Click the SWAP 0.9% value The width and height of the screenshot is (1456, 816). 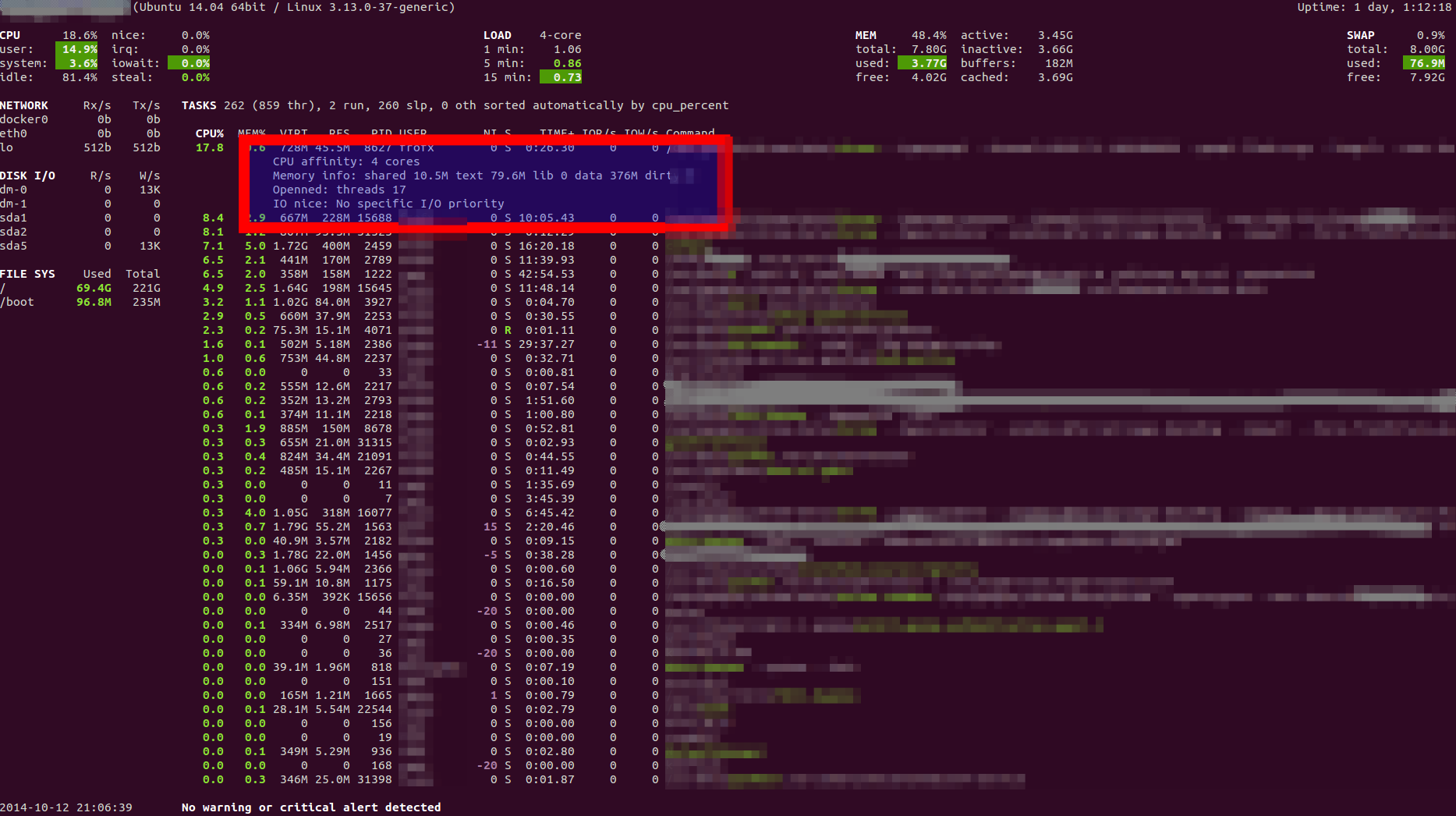1431,35
